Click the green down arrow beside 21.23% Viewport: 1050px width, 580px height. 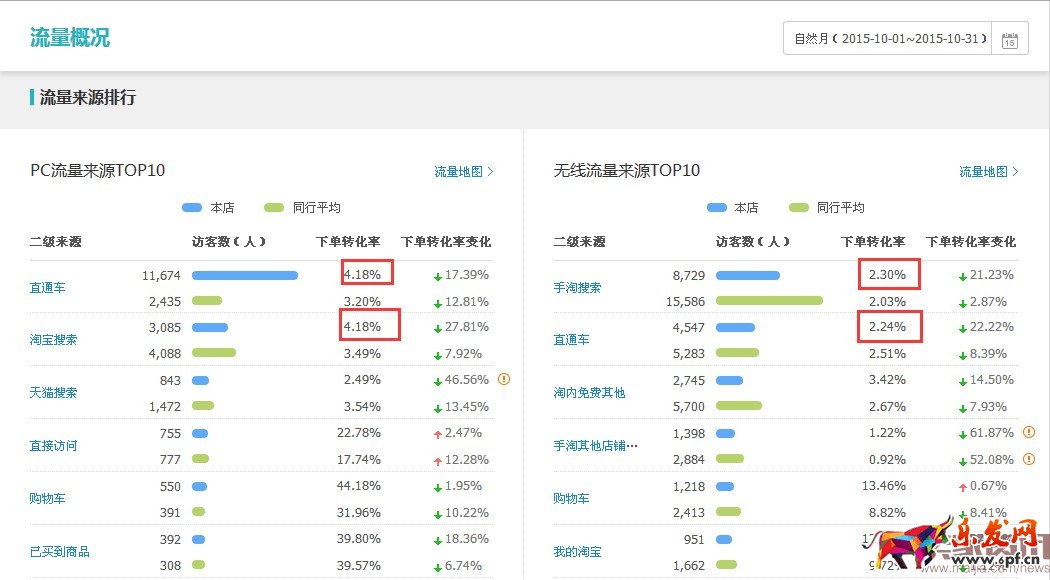(x=962, y=275)
